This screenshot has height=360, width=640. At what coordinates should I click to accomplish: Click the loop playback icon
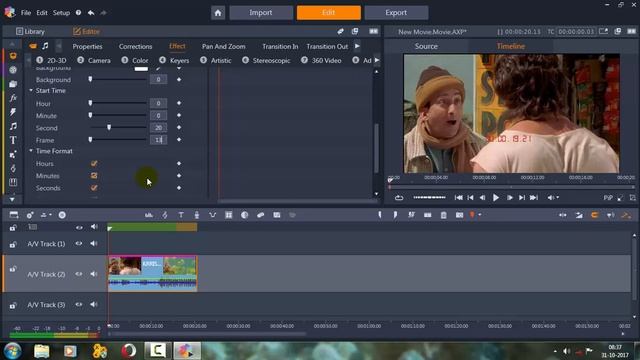399,198
